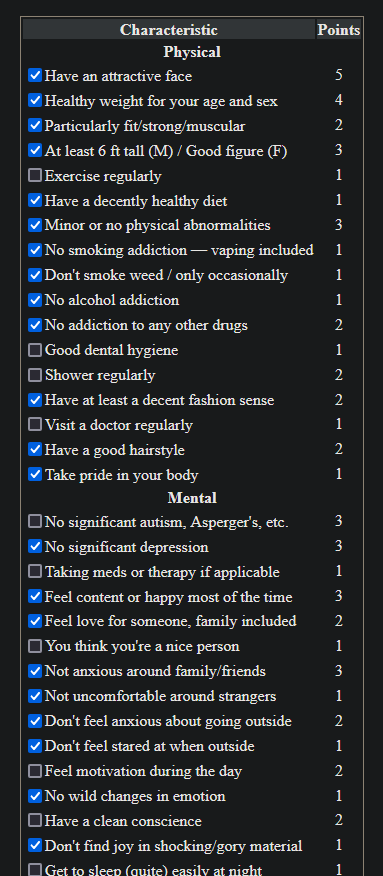
Task: Check 'No significant autism, Asperger's, etc.'
Action: pos(35,522)
